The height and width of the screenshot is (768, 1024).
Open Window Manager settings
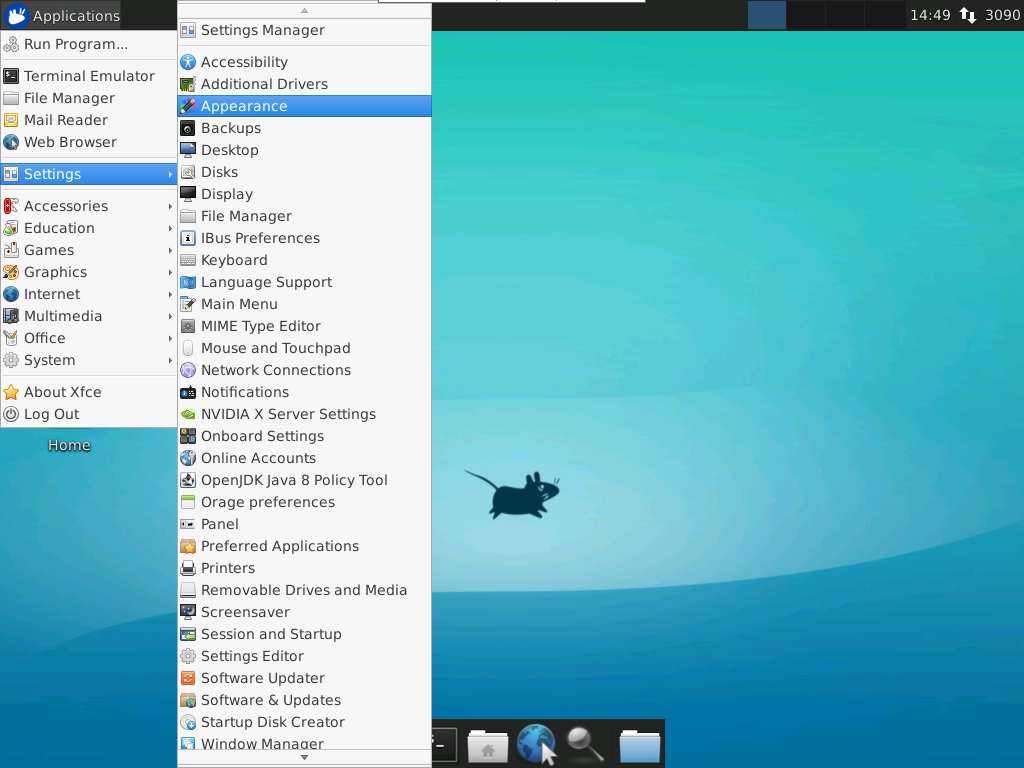[x=304, y=743]
